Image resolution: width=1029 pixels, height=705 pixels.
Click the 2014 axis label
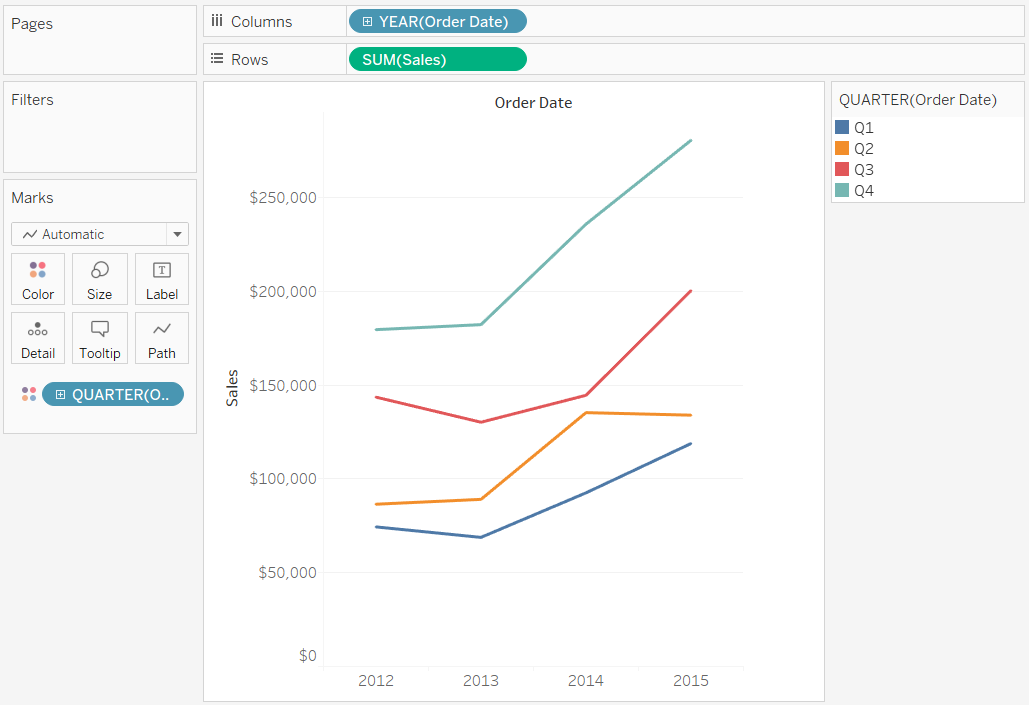586,681
